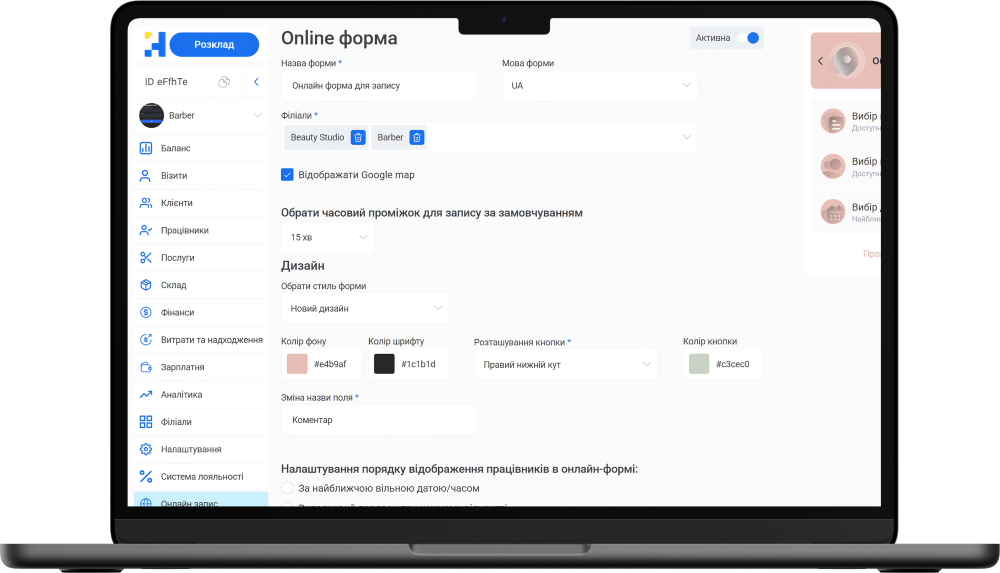Open Новий дизайн form style dropdown
This screenshot has width=1000, height=573.
[364, 308]
